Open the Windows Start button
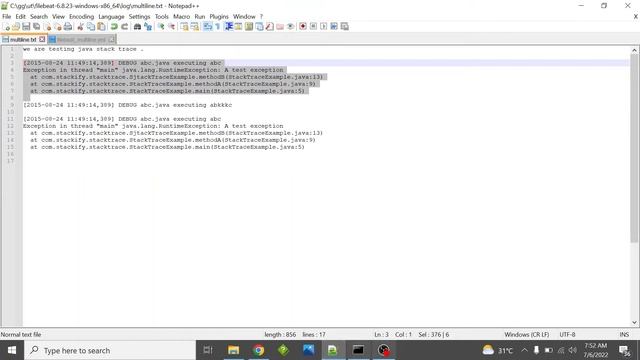This screenshot has width=640, height=360. (x=12, y=350)
